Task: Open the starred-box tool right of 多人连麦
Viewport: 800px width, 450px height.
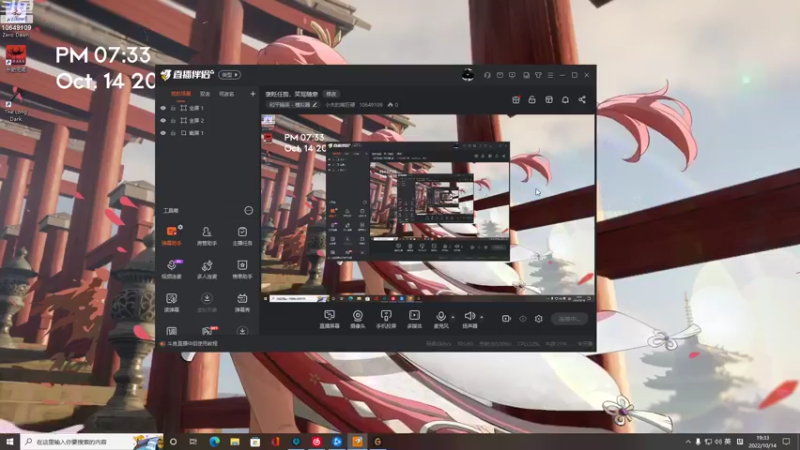Action: click(242, 269)
